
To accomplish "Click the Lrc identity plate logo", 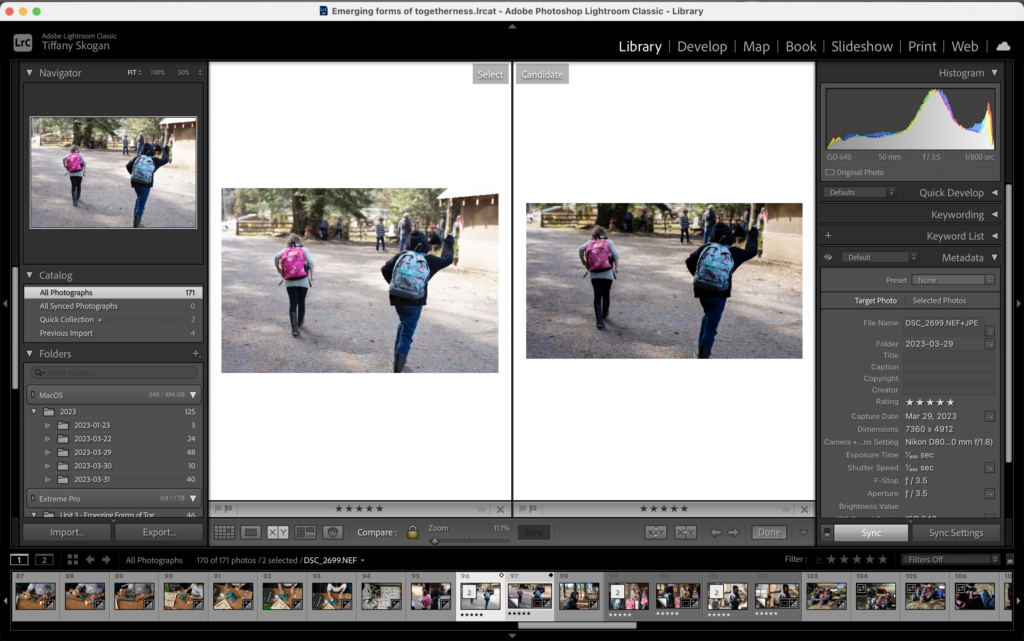I will (23, 42).
